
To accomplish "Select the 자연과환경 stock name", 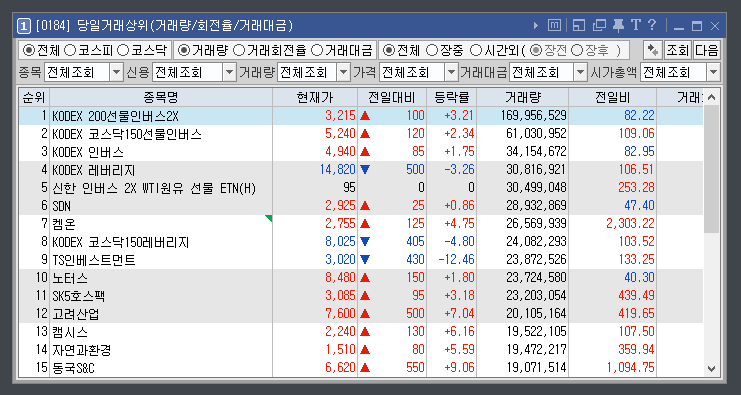I will (82, 350).
